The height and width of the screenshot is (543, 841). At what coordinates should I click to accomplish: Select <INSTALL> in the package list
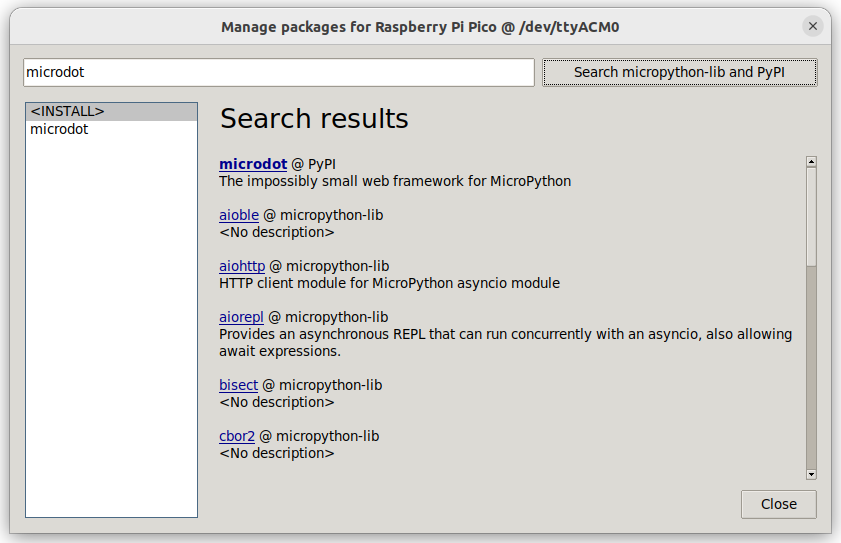coord(111,112)
